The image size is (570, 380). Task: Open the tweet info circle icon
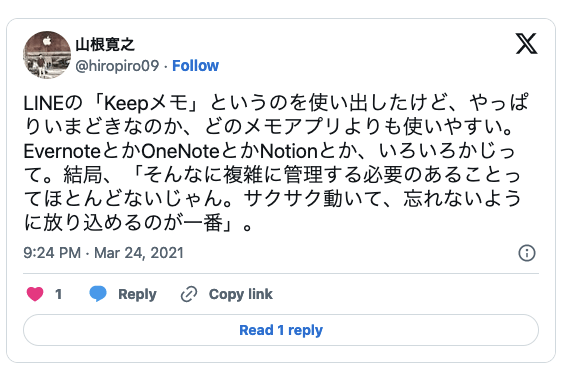pos(527,253)
